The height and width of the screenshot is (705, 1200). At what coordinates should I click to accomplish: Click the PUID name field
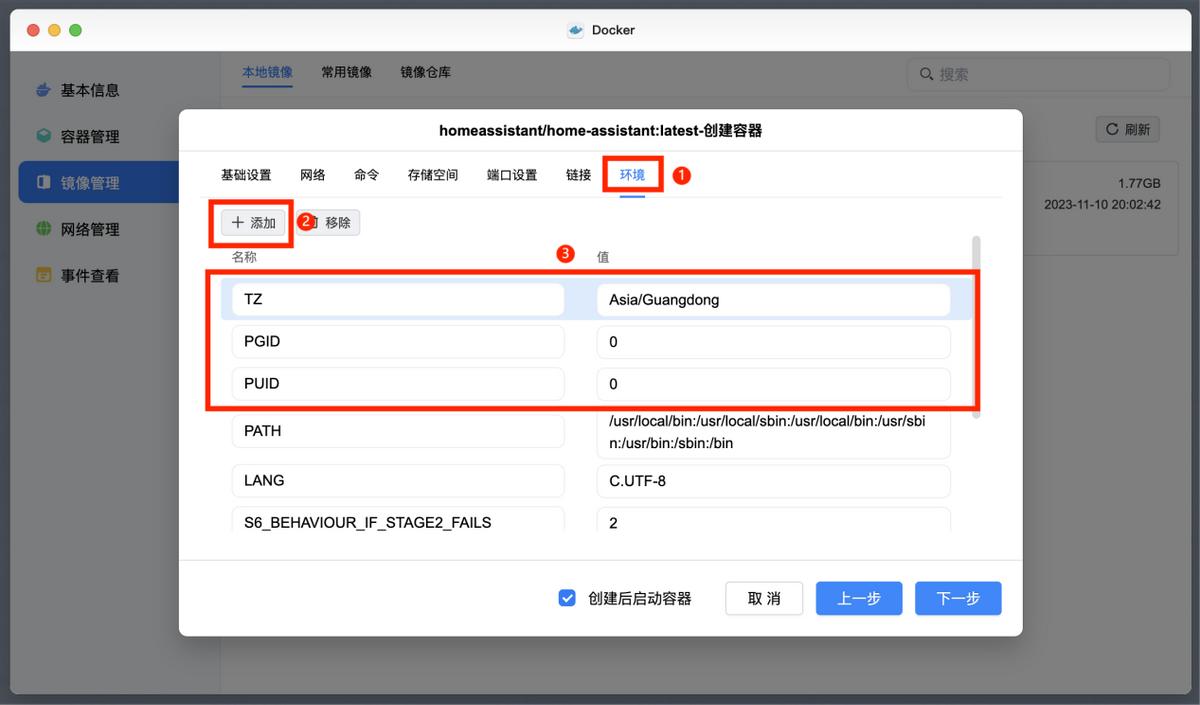[398, 384]
